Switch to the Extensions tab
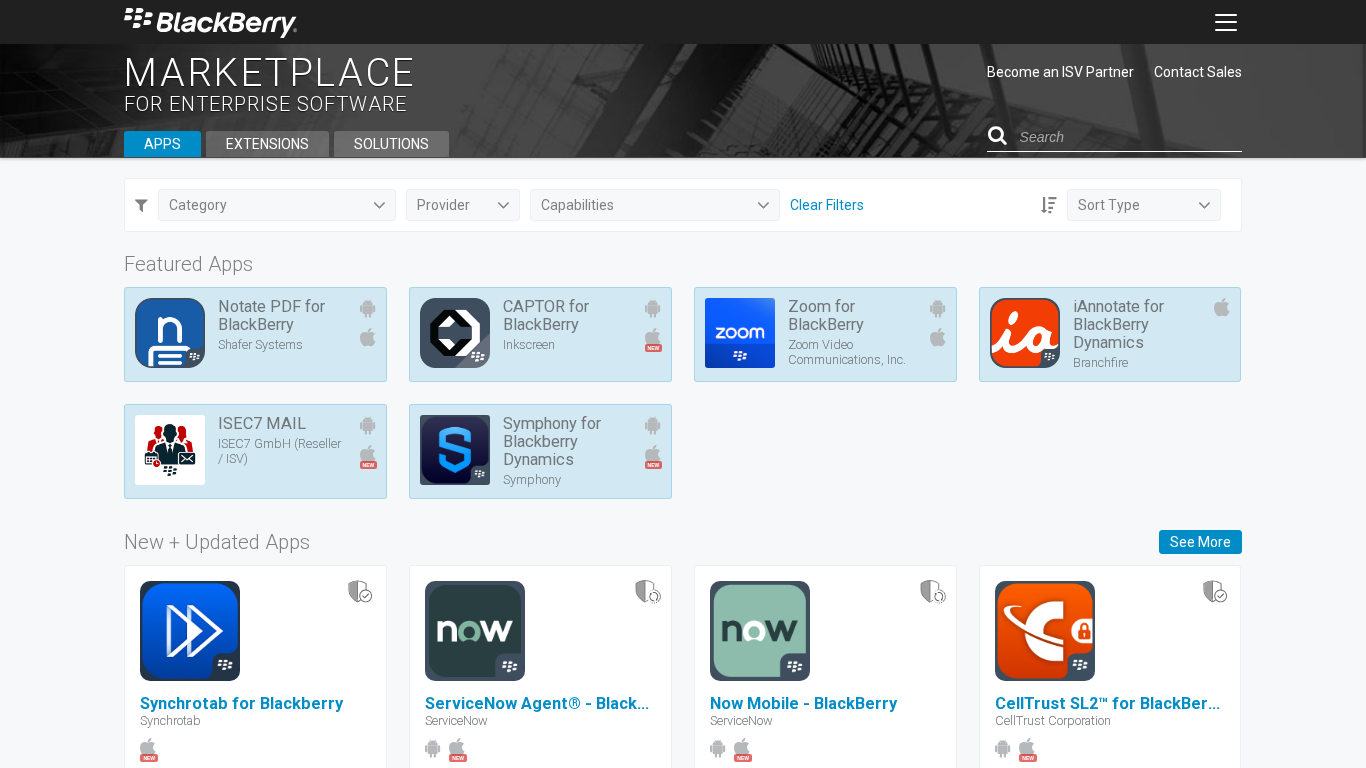 tap(267, 144)
